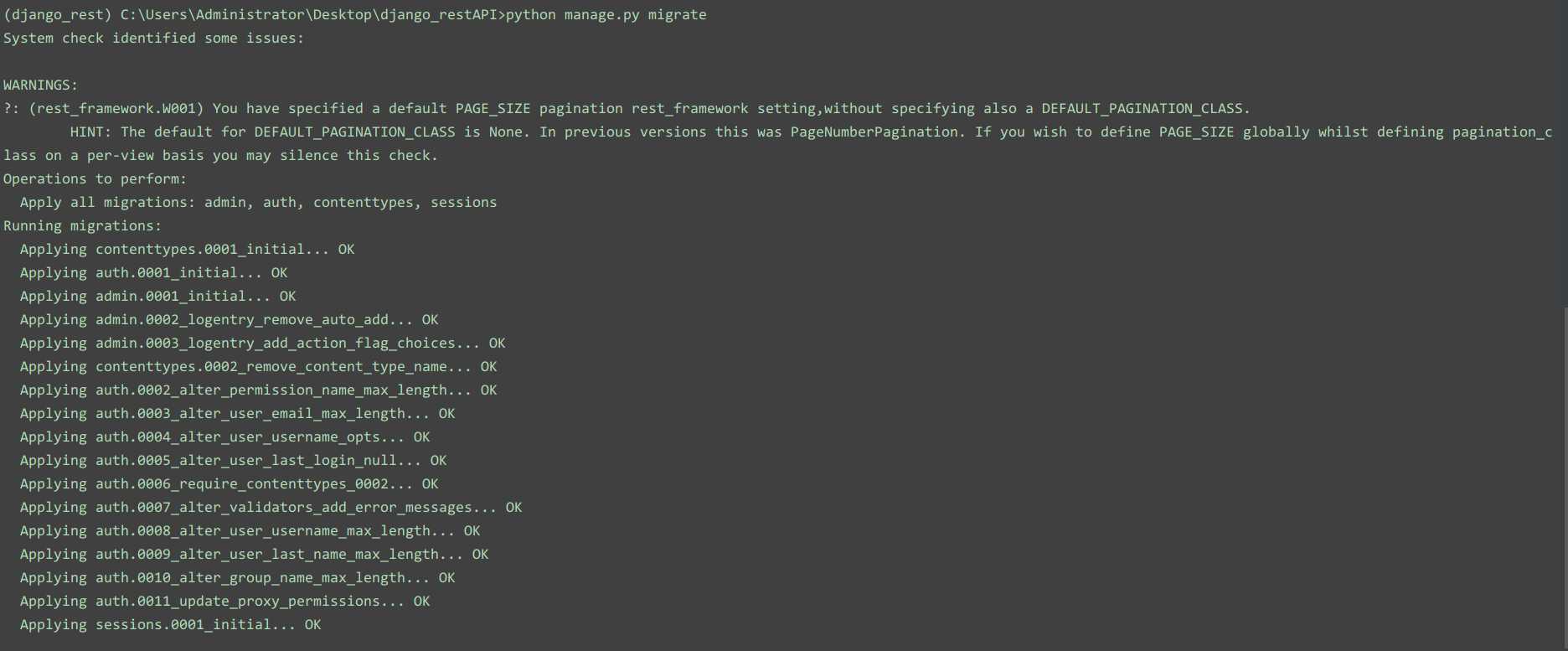Click the admin.0003_logentry_add_action_flag_choices line
Image resolution: width=1568 pixels, height=651 pixels.
[x=262, y=344]
